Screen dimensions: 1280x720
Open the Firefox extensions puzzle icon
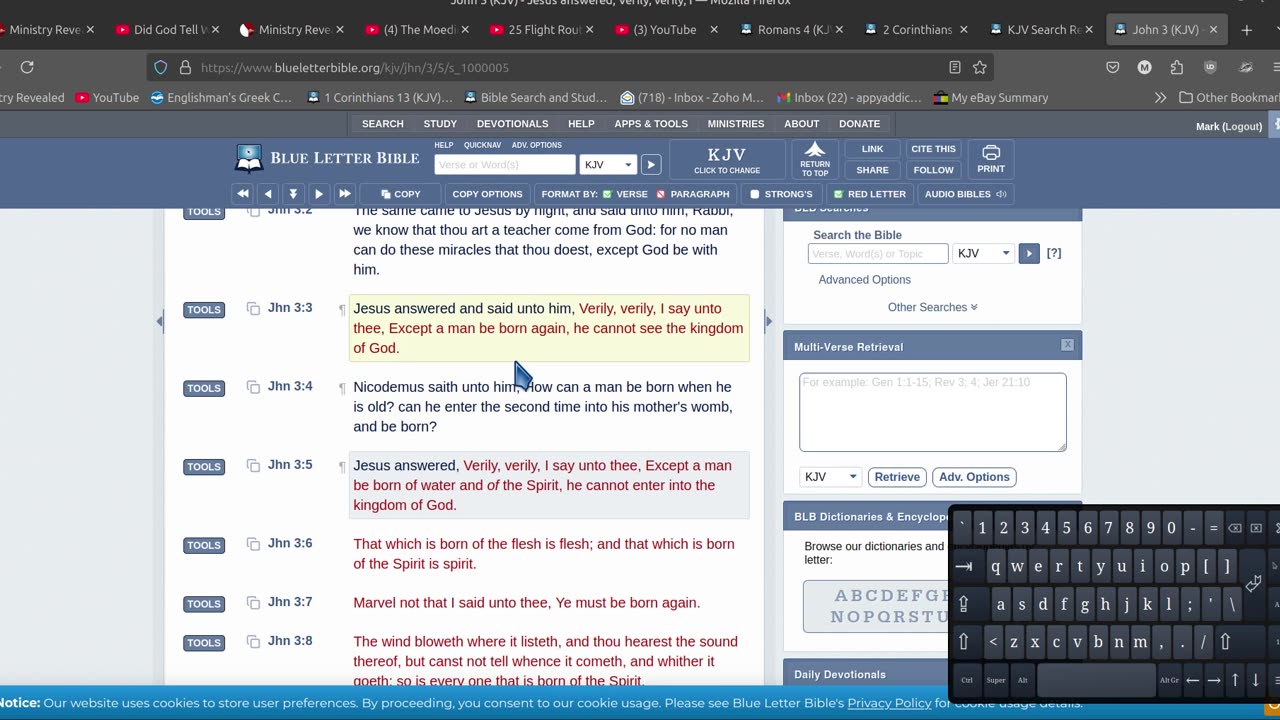(1177, 67)
